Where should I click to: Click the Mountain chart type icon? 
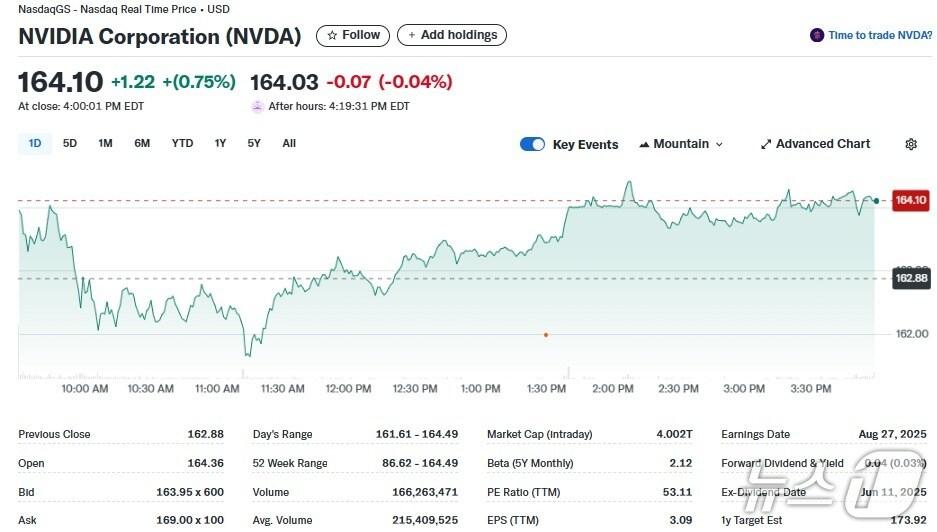(x=644, y=144)
